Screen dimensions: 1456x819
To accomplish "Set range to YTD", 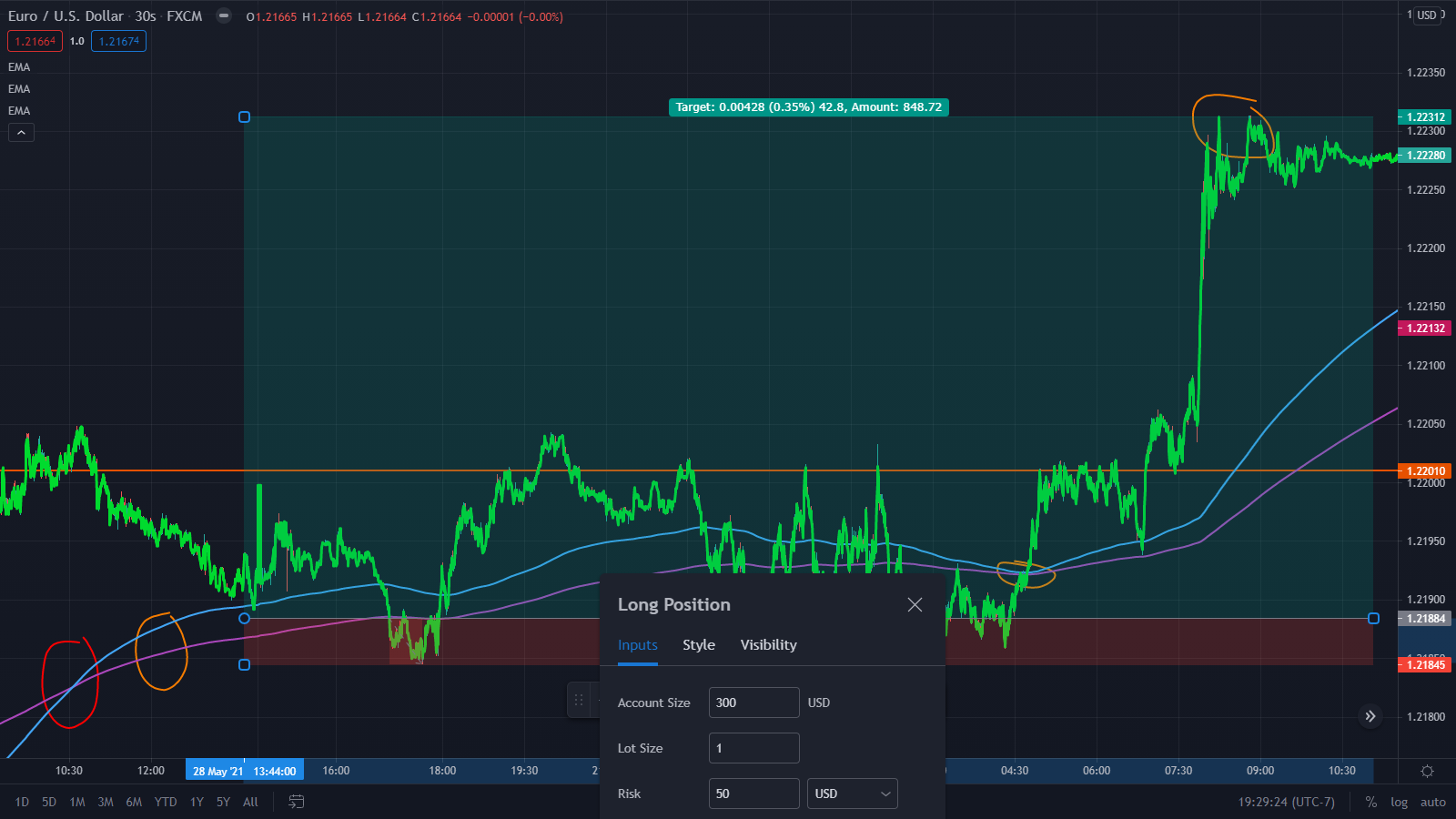I will [166, 802].
